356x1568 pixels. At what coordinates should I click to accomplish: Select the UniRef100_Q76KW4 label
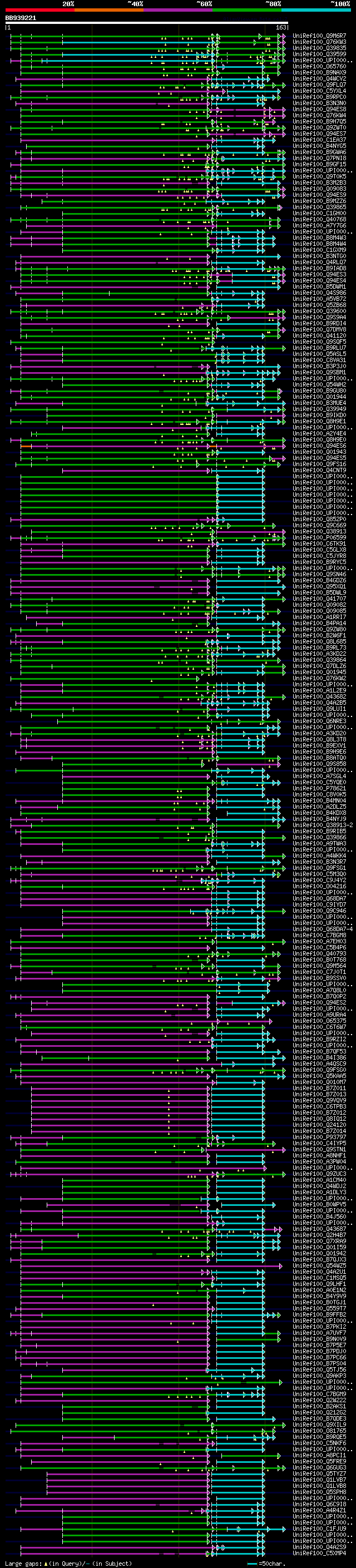pos(319,115)
